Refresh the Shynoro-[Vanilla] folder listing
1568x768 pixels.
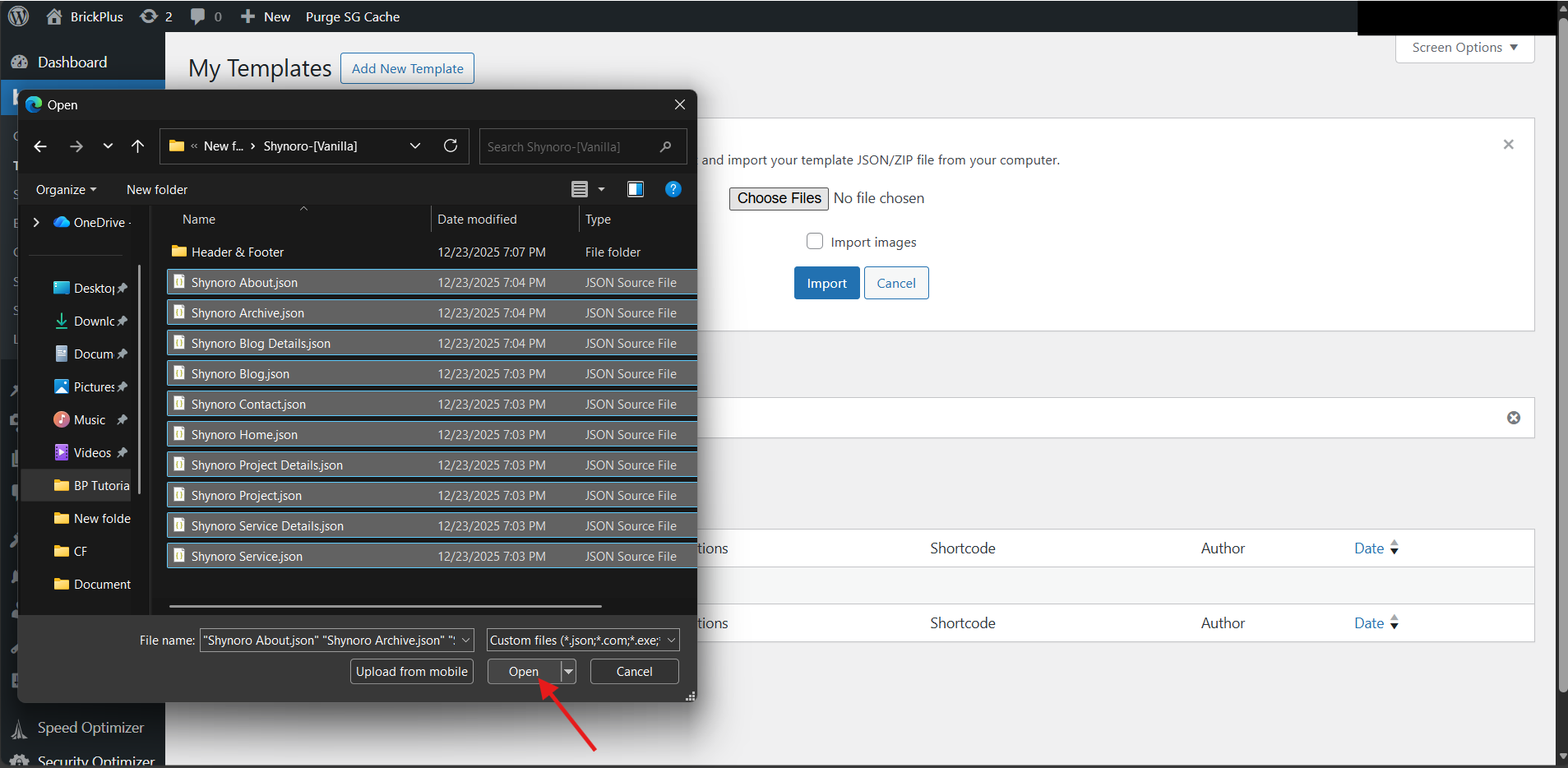click(451, 146)
